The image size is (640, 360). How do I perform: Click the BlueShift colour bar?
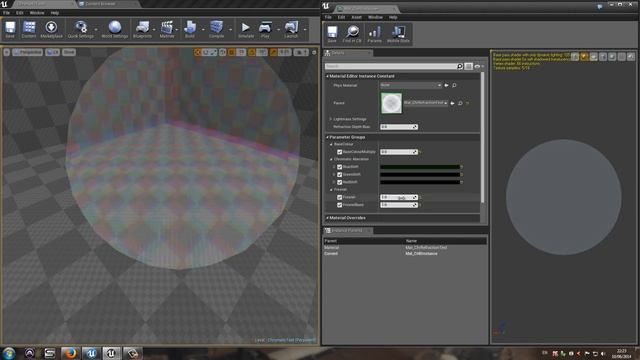[420, 167]
